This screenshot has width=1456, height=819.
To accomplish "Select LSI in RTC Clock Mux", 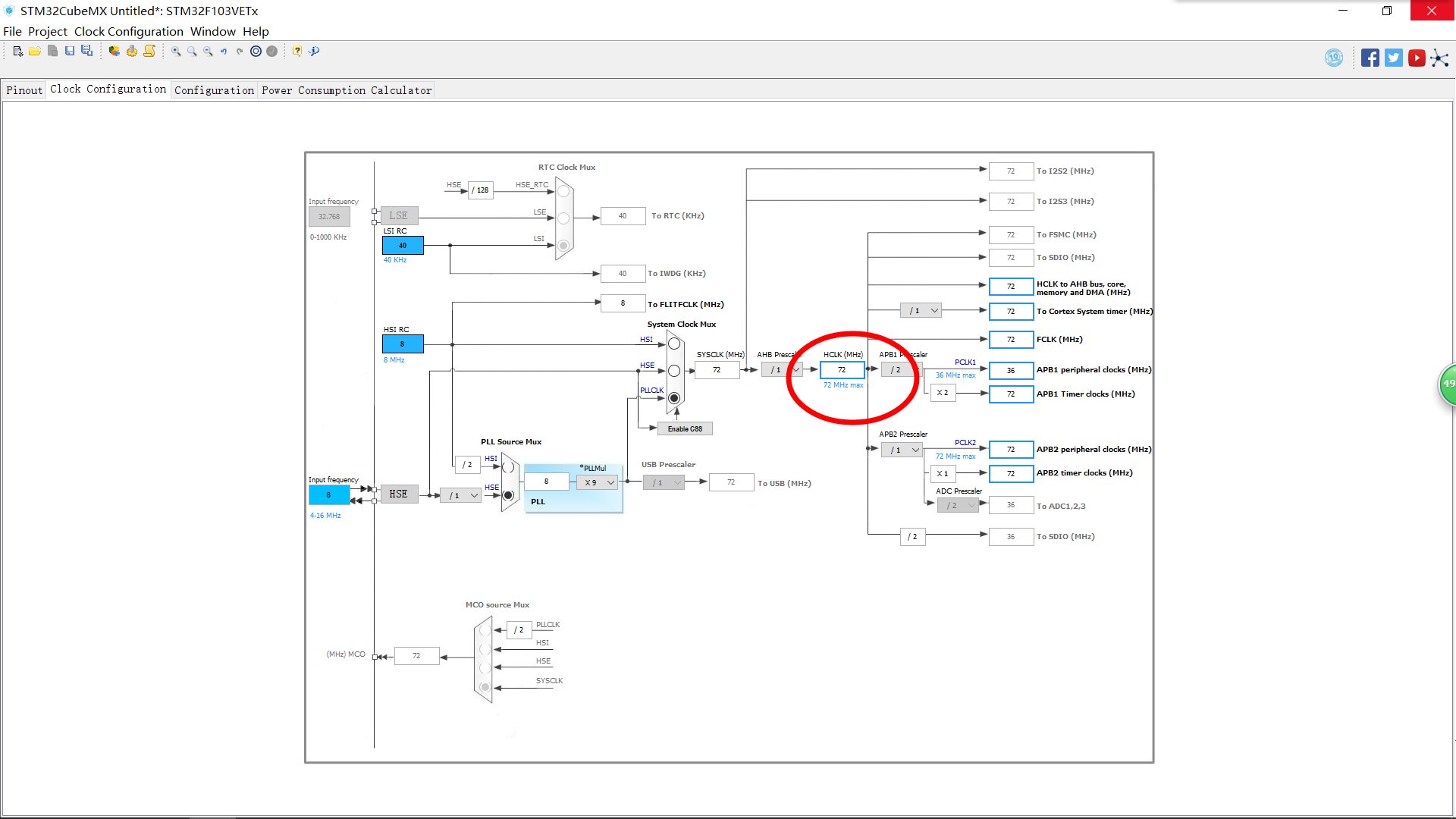I will pos(563,245).
